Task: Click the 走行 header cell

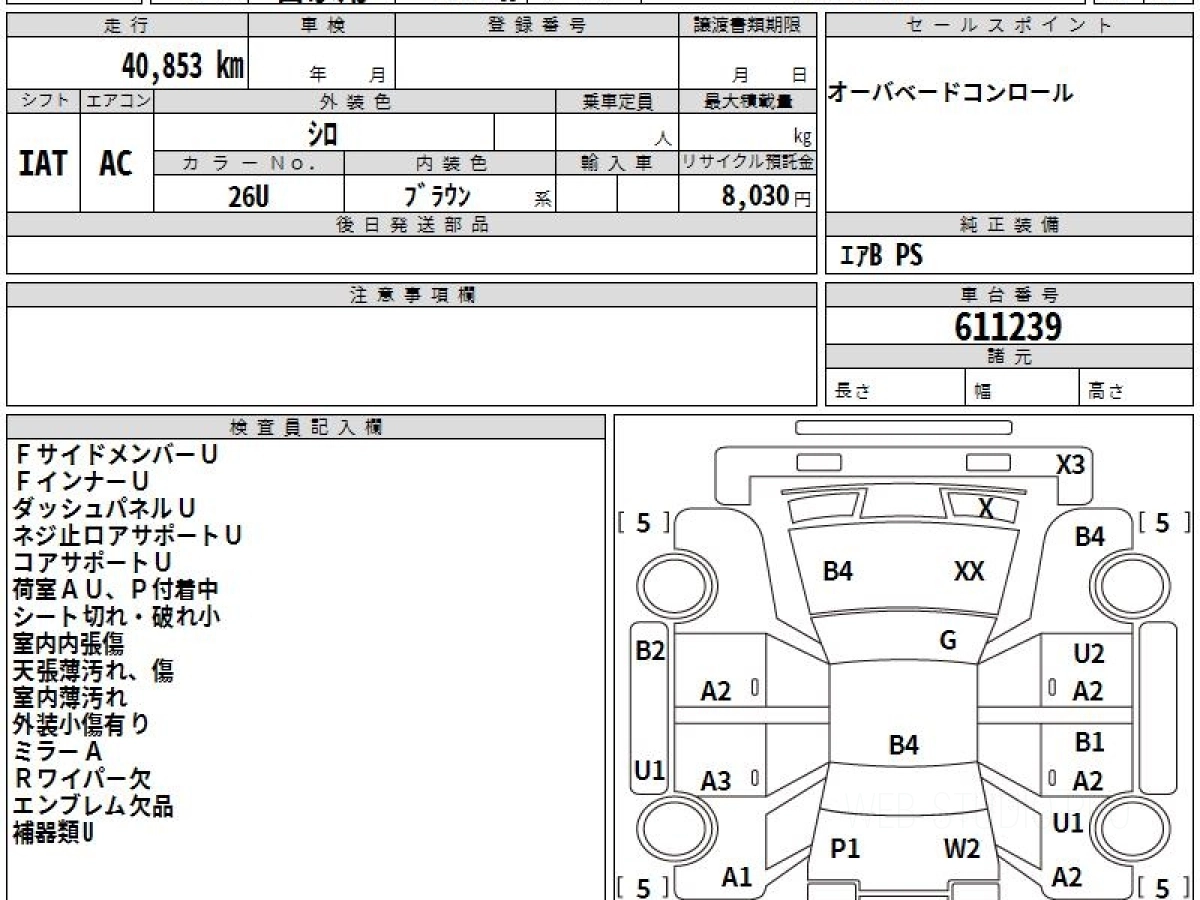Action: click(x=127, y=26)
